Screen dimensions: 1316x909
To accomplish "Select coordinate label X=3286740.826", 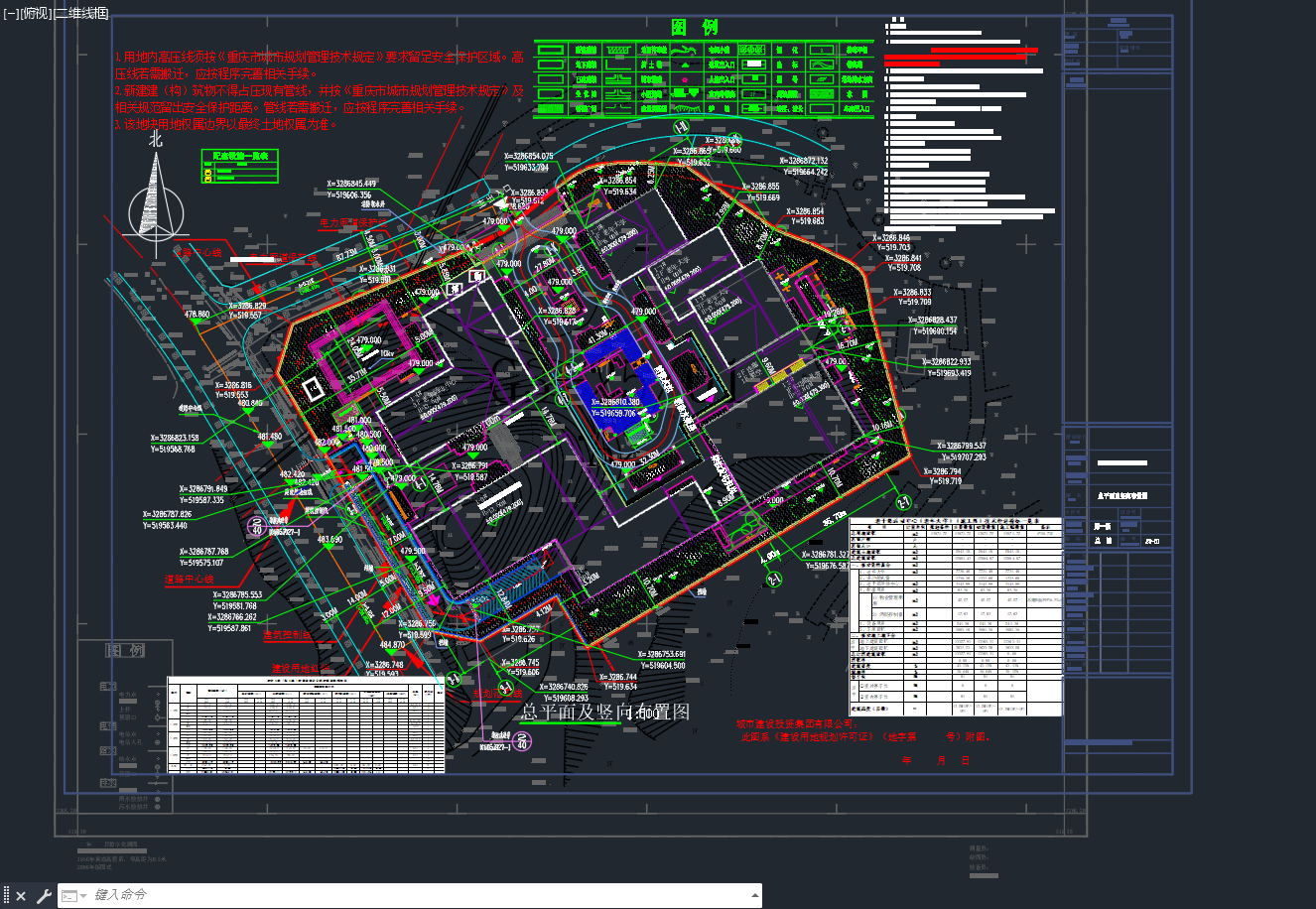I will 564,687.
